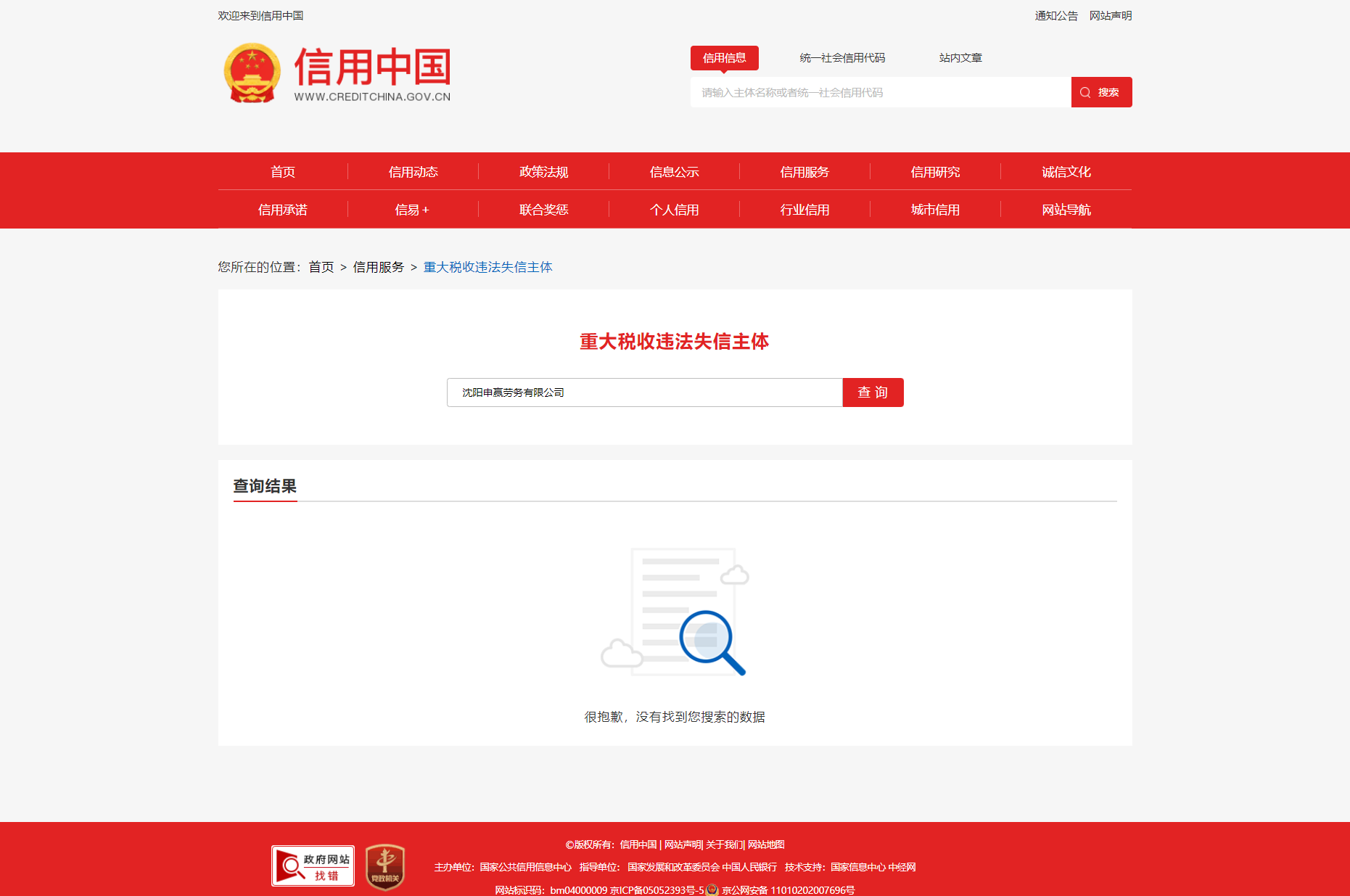The height and width of the screenshot is (896, 1350).
Task: Open the 通知公告 link at the top
Action: pos(1056,16)
